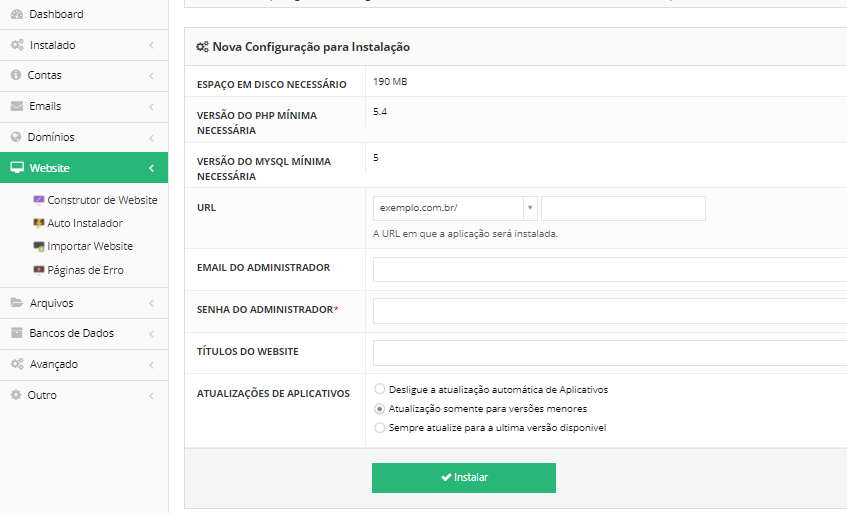
Task: Choose 'Sempre atualize para a ultima versão'
Action: [x=379, y=427]
